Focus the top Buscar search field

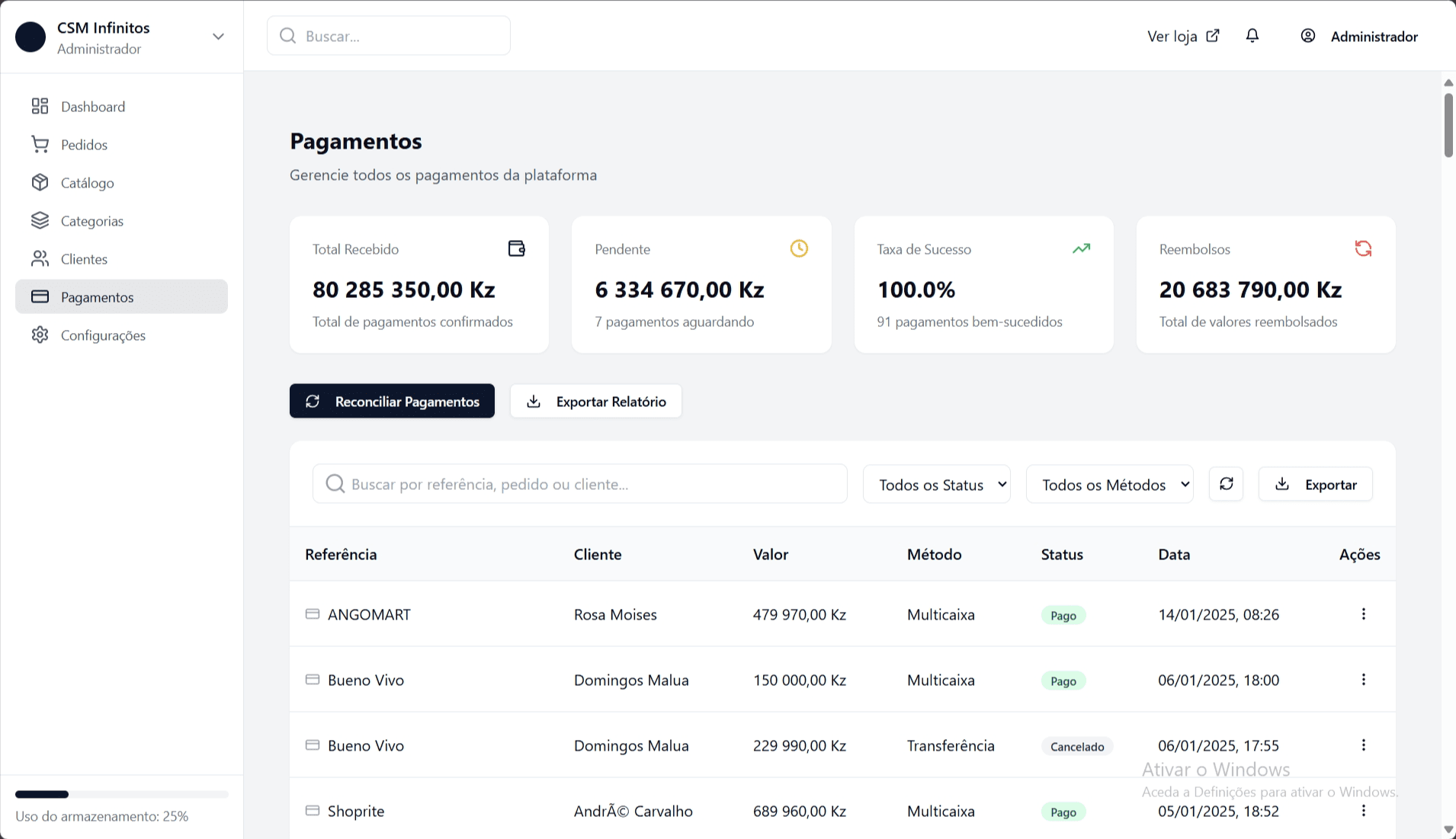(x=389, y=36)
